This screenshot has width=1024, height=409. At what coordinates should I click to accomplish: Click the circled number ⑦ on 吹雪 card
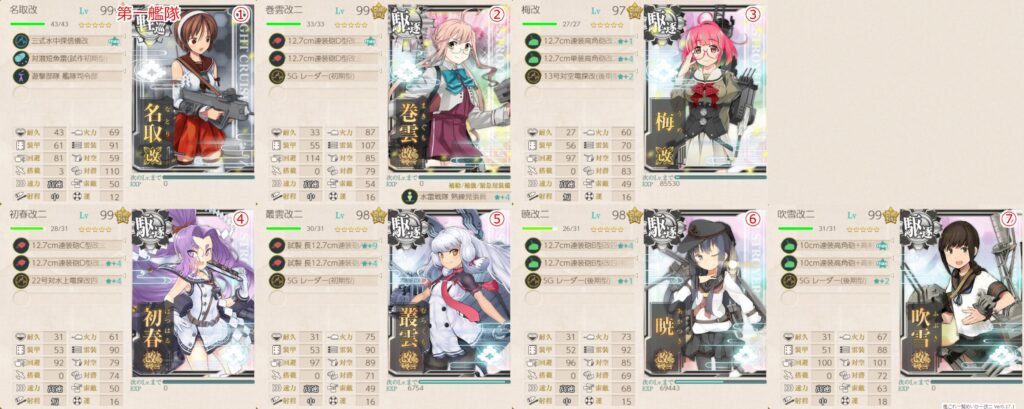[1009, 219]
